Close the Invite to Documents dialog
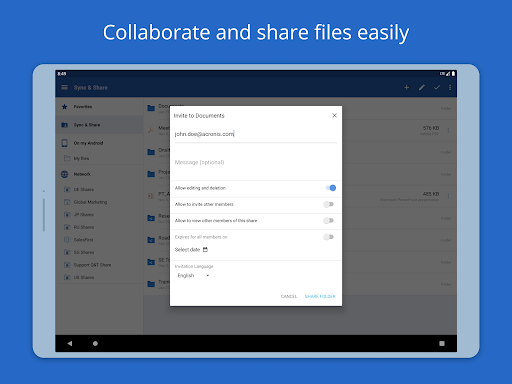The image size is (512, 384). coord(334,115)
